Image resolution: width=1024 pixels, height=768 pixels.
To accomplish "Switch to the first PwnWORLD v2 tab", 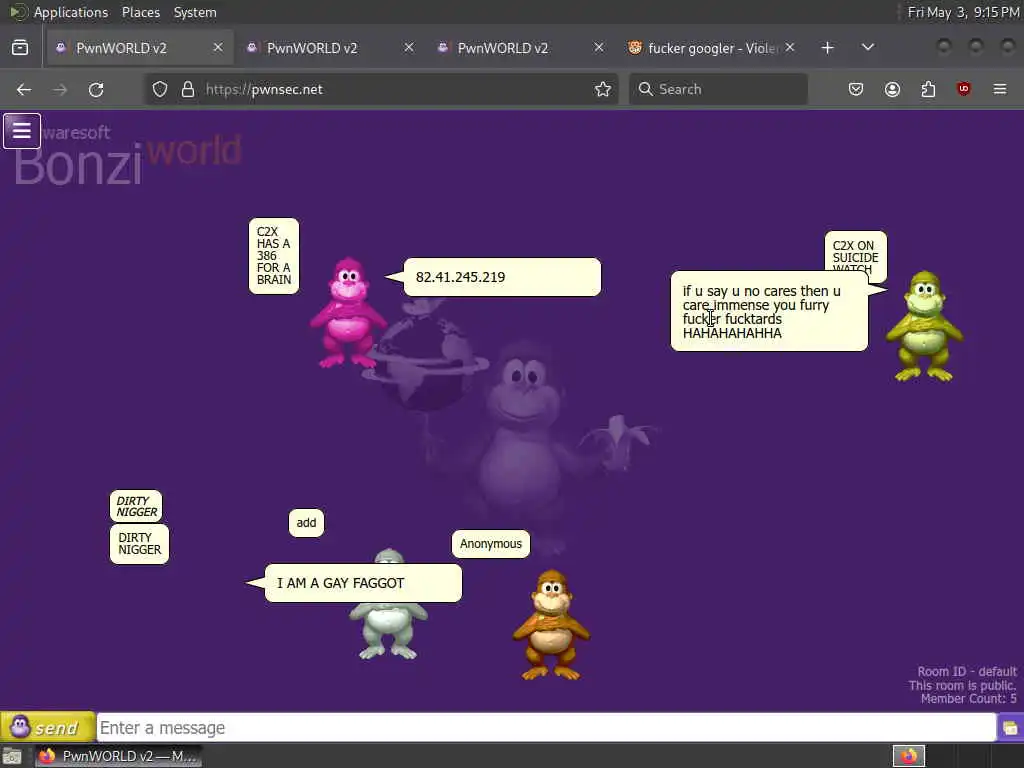I will [x=140, y=48].
